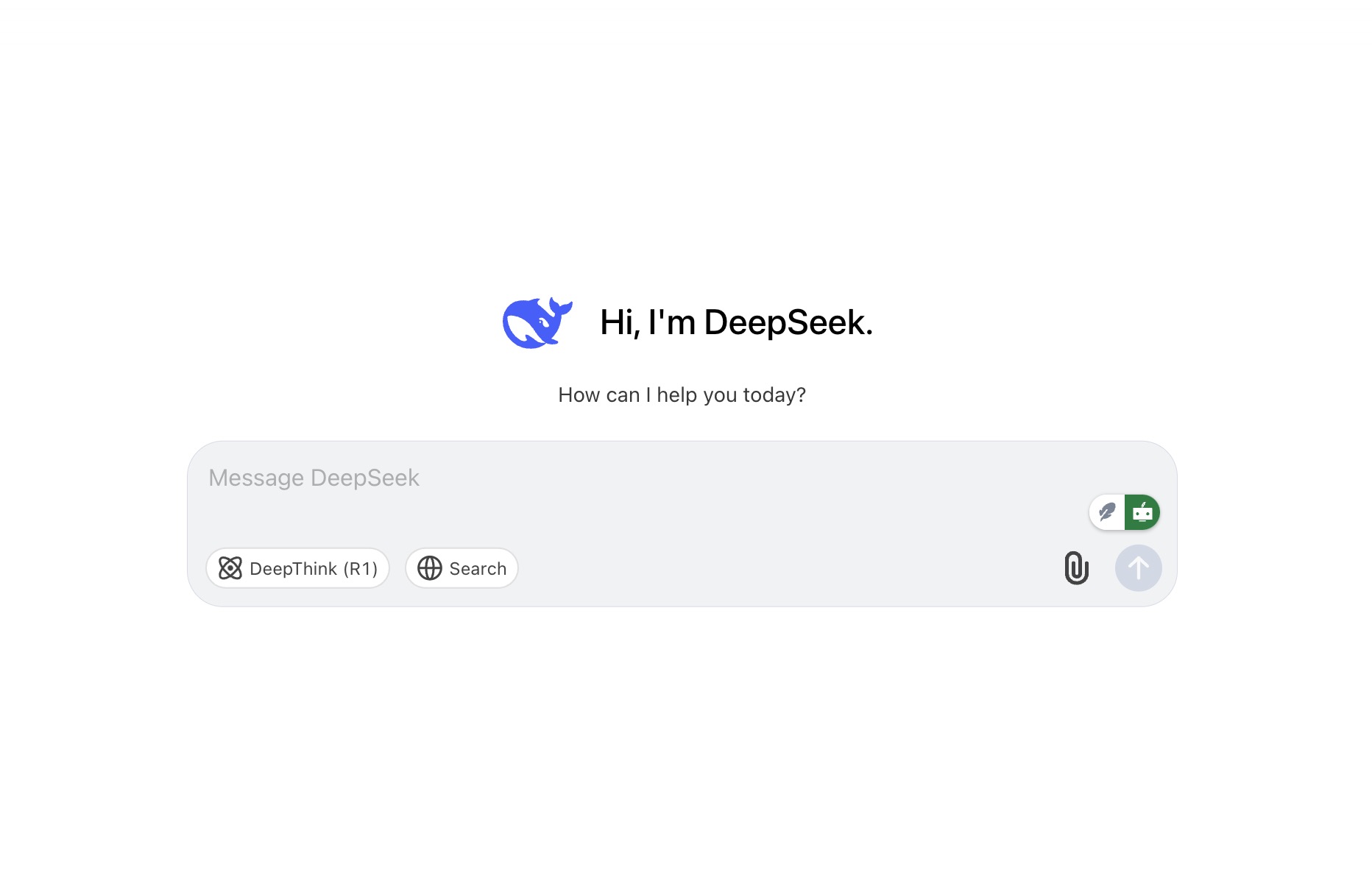Screen dimensions: 1372x892
Task: Enable DeepThink (R1) reasoning mode
Action: click(297, 568)
